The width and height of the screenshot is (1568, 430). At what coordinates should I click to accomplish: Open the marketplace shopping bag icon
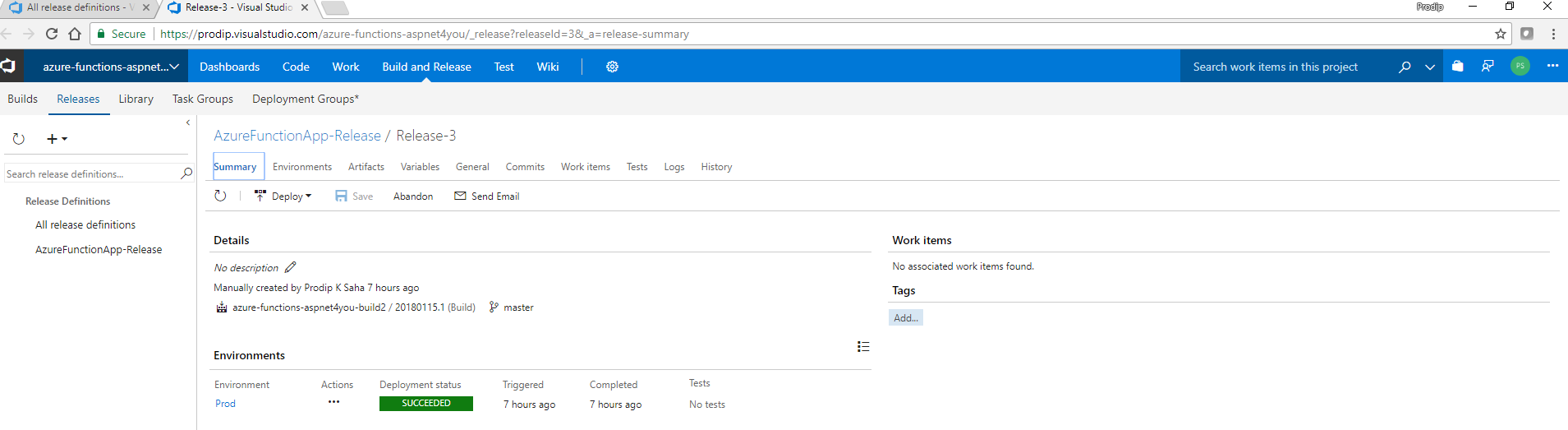tap(1457, 67)
